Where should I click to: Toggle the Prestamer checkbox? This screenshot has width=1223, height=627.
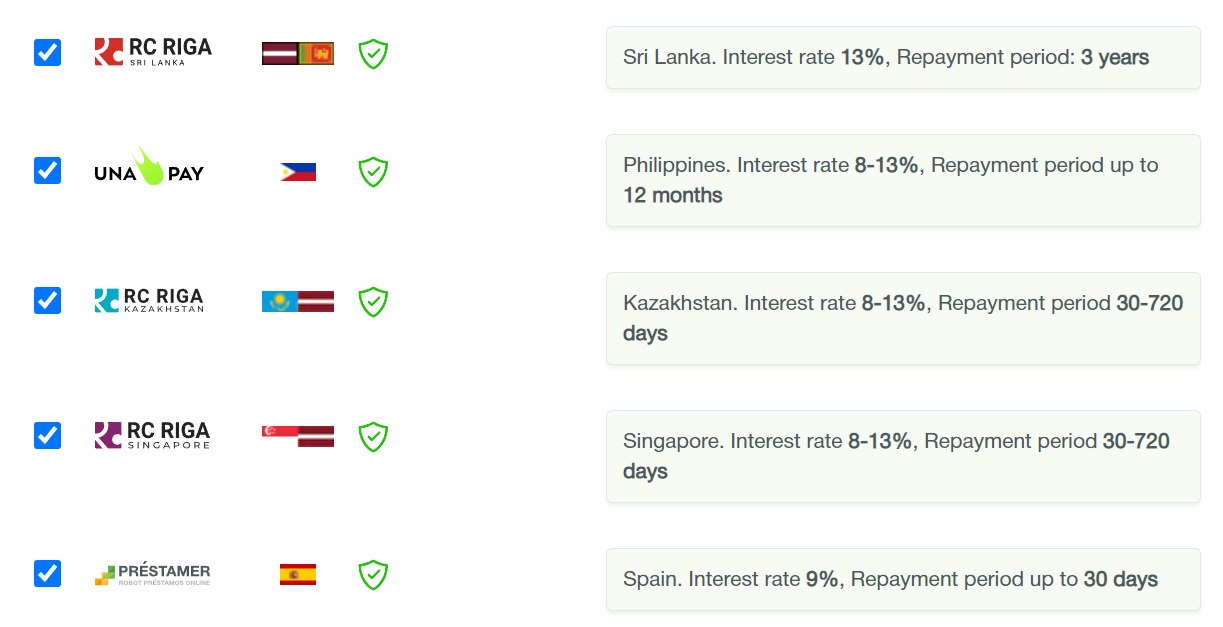pyautogui.click(x=47, y=573)
